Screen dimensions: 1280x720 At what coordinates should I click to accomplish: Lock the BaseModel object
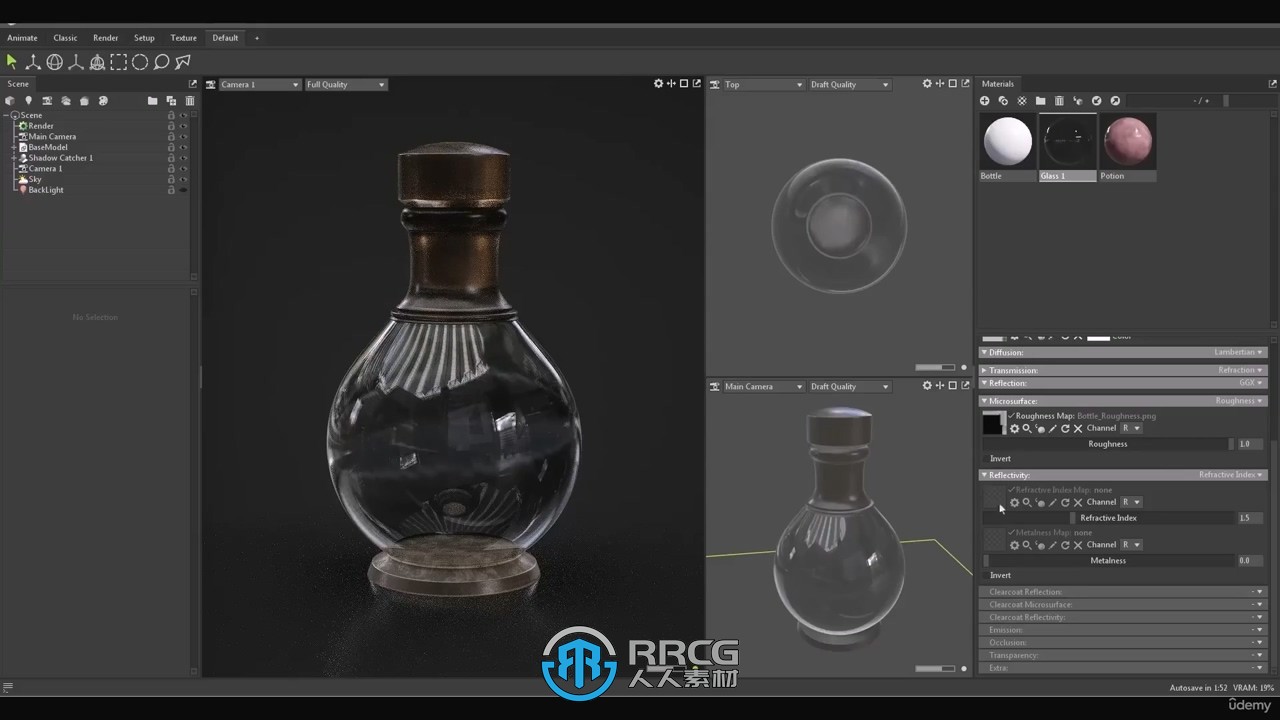tap(171, 147)
